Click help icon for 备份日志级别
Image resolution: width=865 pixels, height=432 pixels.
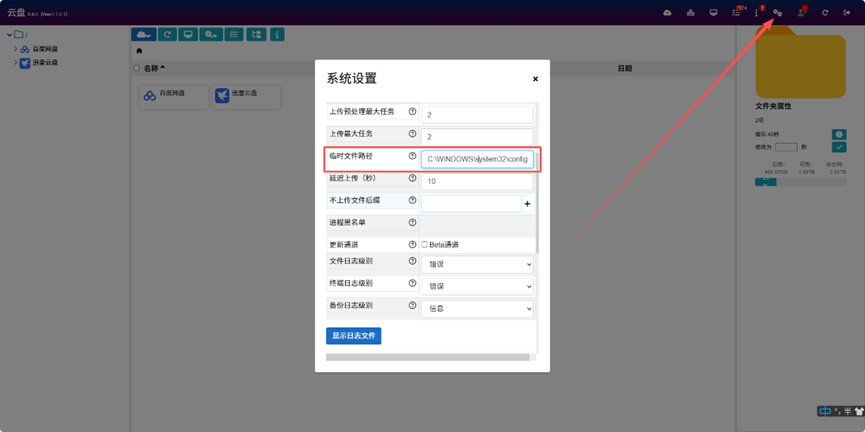click(x=412, y=305)
